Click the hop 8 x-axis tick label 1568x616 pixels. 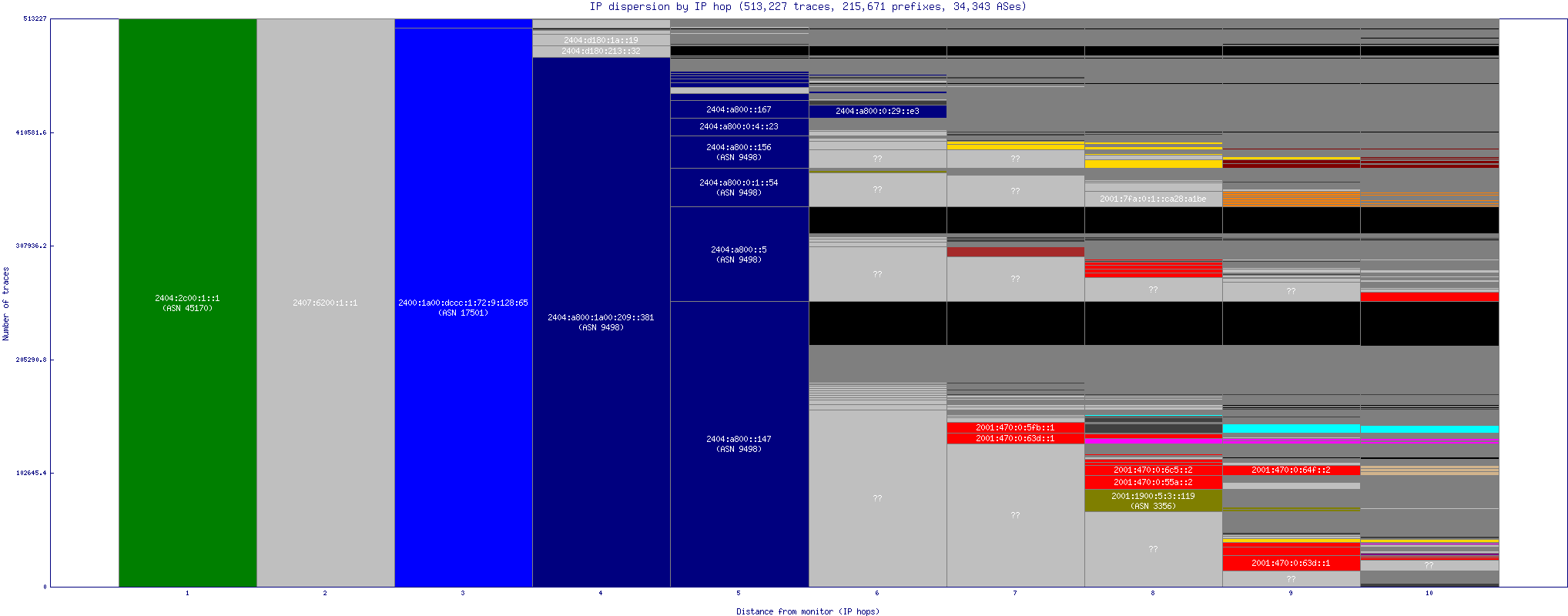[x=1153, y=593]
